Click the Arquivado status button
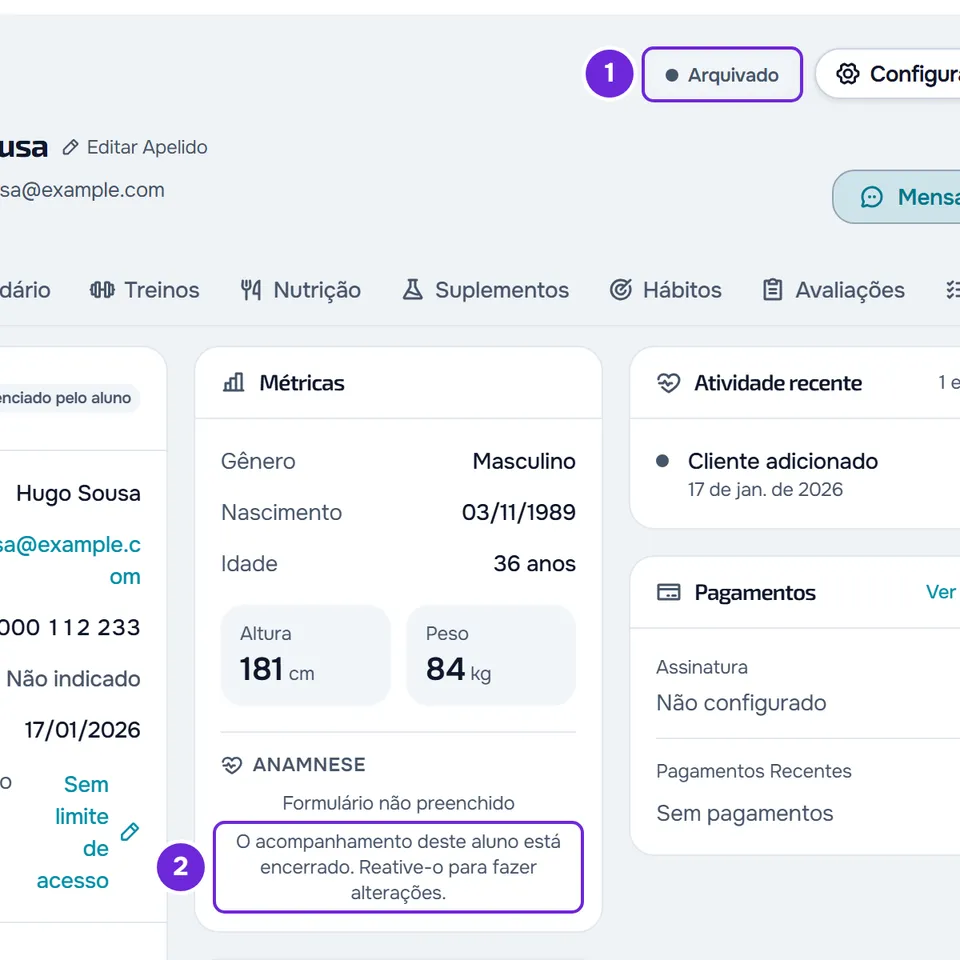Viewport: 960px width, 960px height. [x=722, y=75]
